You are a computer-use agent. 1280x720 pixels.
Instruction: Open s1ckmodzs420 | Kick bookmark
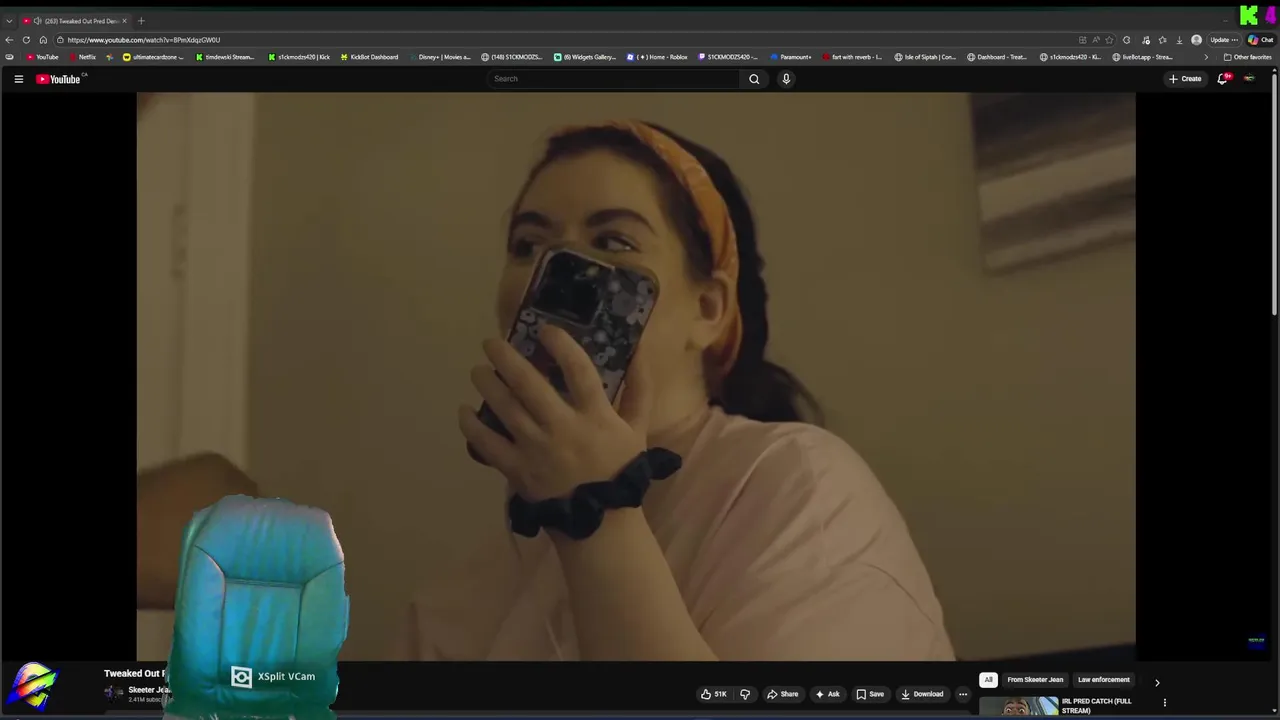pyautogui.click(x=299, y=57)
